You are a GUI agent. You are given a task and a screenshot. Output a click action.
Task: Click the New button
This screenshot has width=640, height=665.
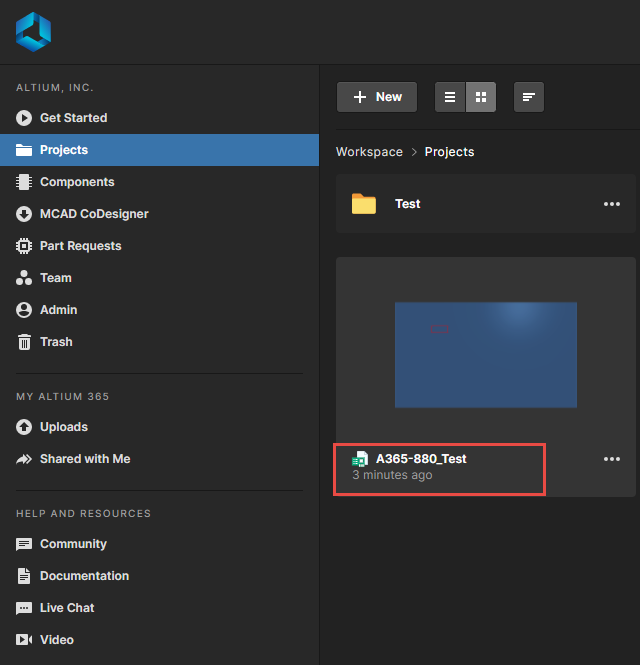pyautogui.click(x=377, y=97)
